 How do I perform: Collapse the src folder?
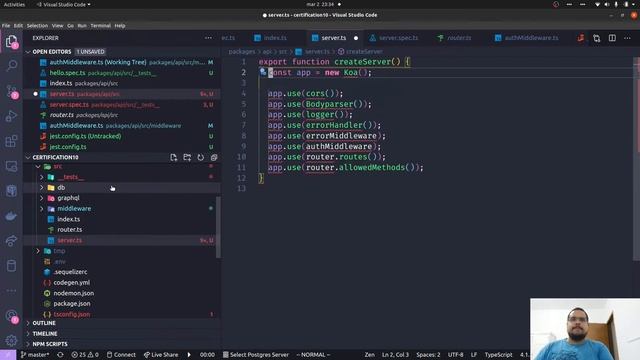click(x=38, y=167)
